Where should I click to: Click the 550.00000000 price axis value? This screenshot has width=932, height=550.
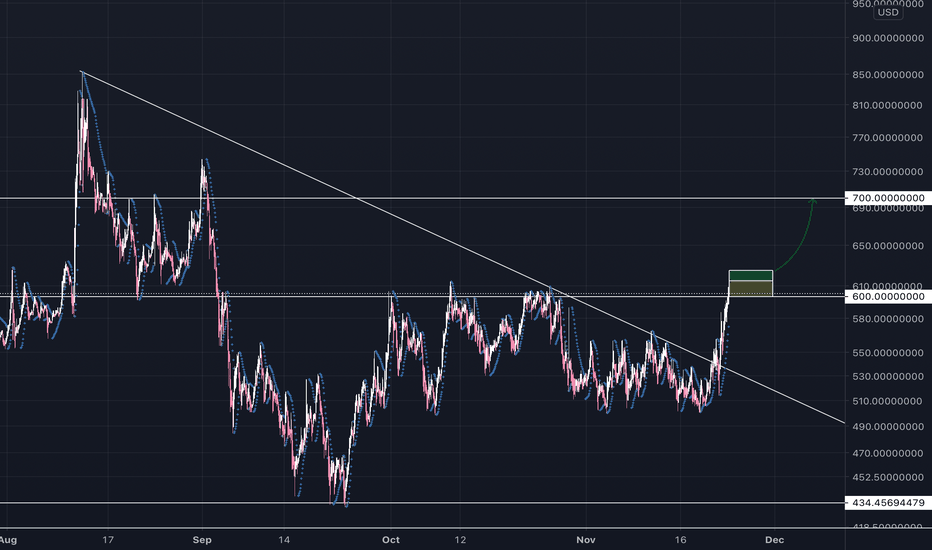(x=887, y=353)
